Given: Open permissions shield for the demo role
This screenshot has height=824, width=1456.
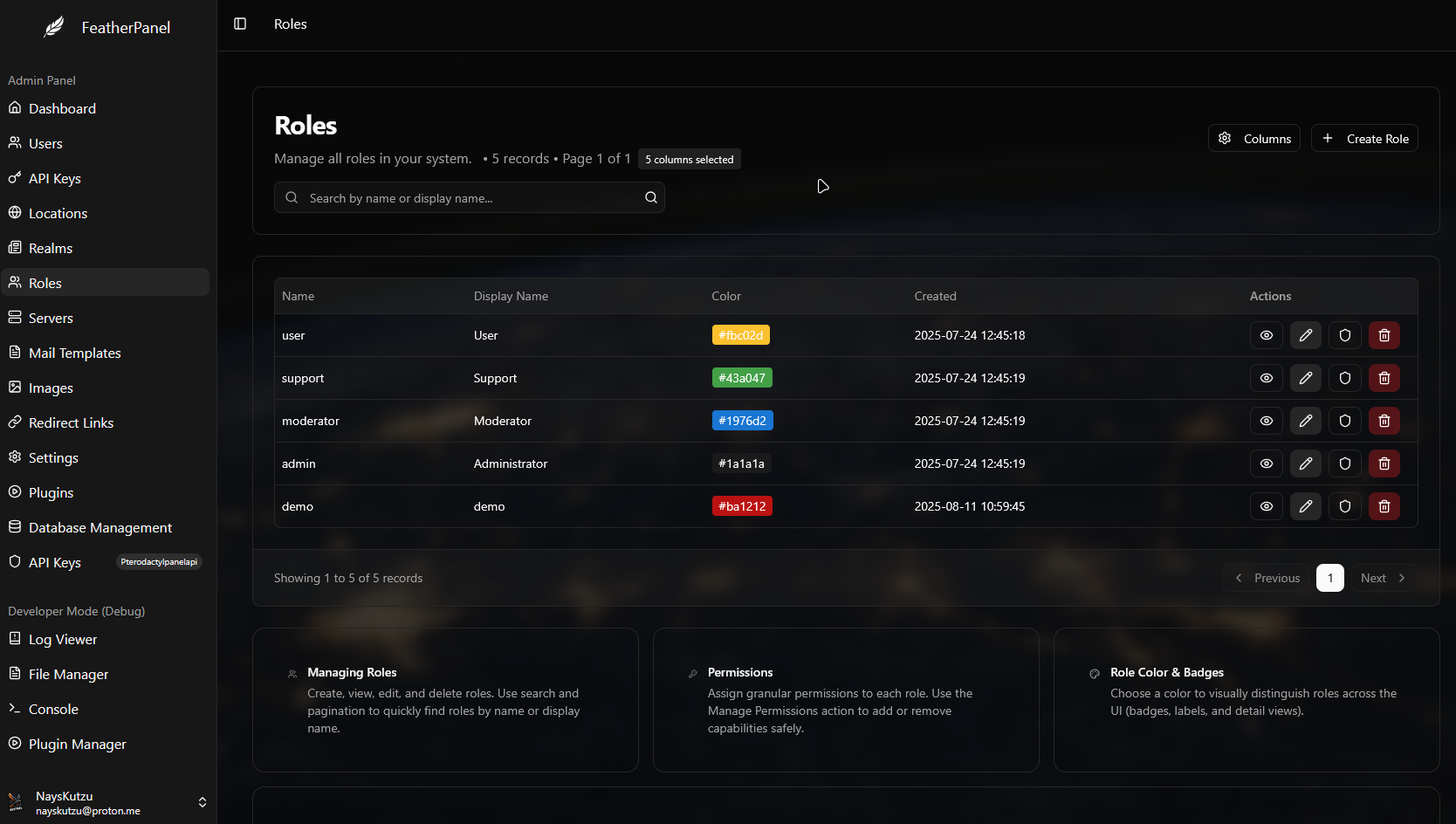Looking at the screenshot, I should [1344, 506].
